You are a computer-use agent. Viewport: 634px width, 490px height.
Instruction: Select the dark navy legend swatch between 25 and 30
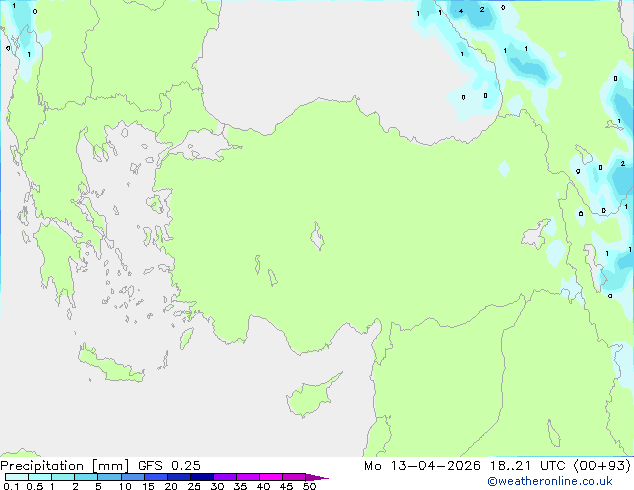tap(202, 477)
